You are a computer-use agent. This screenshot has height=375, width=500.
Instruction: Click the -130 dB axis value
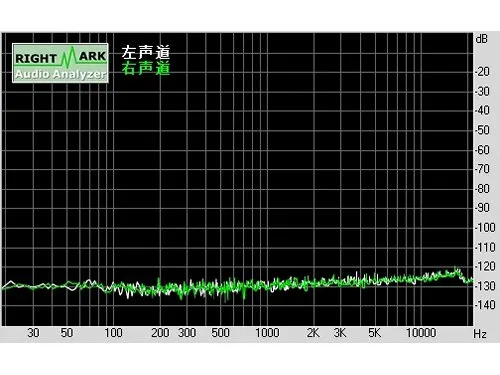485,286
